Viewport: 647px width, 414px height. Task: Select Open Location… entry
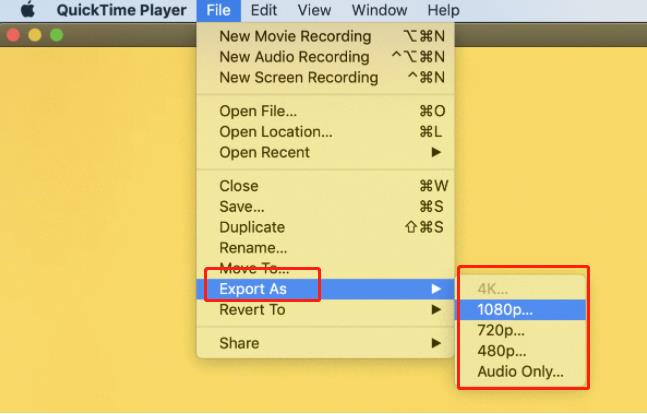point(326,132)
